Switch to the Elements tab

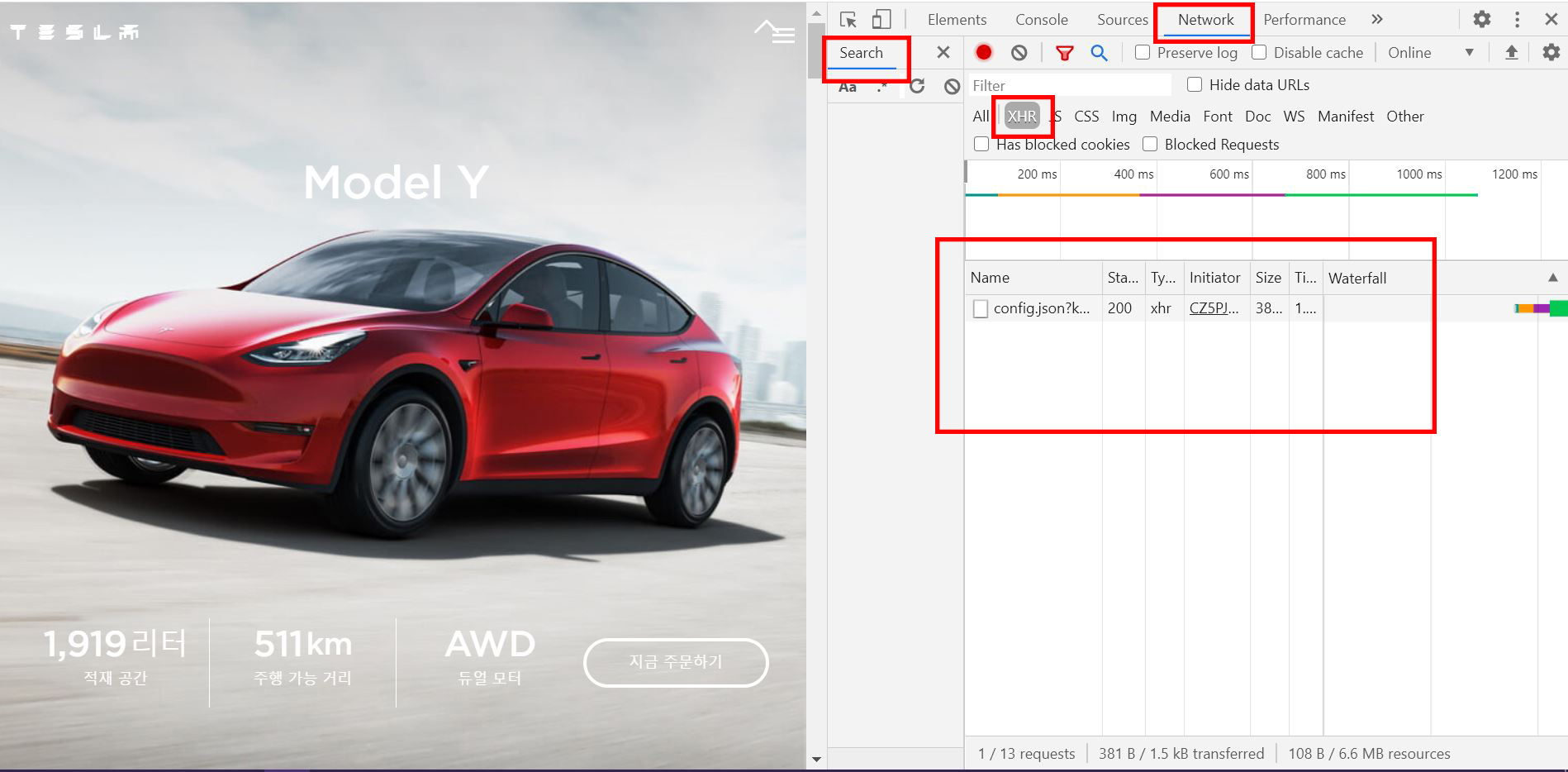957,20
